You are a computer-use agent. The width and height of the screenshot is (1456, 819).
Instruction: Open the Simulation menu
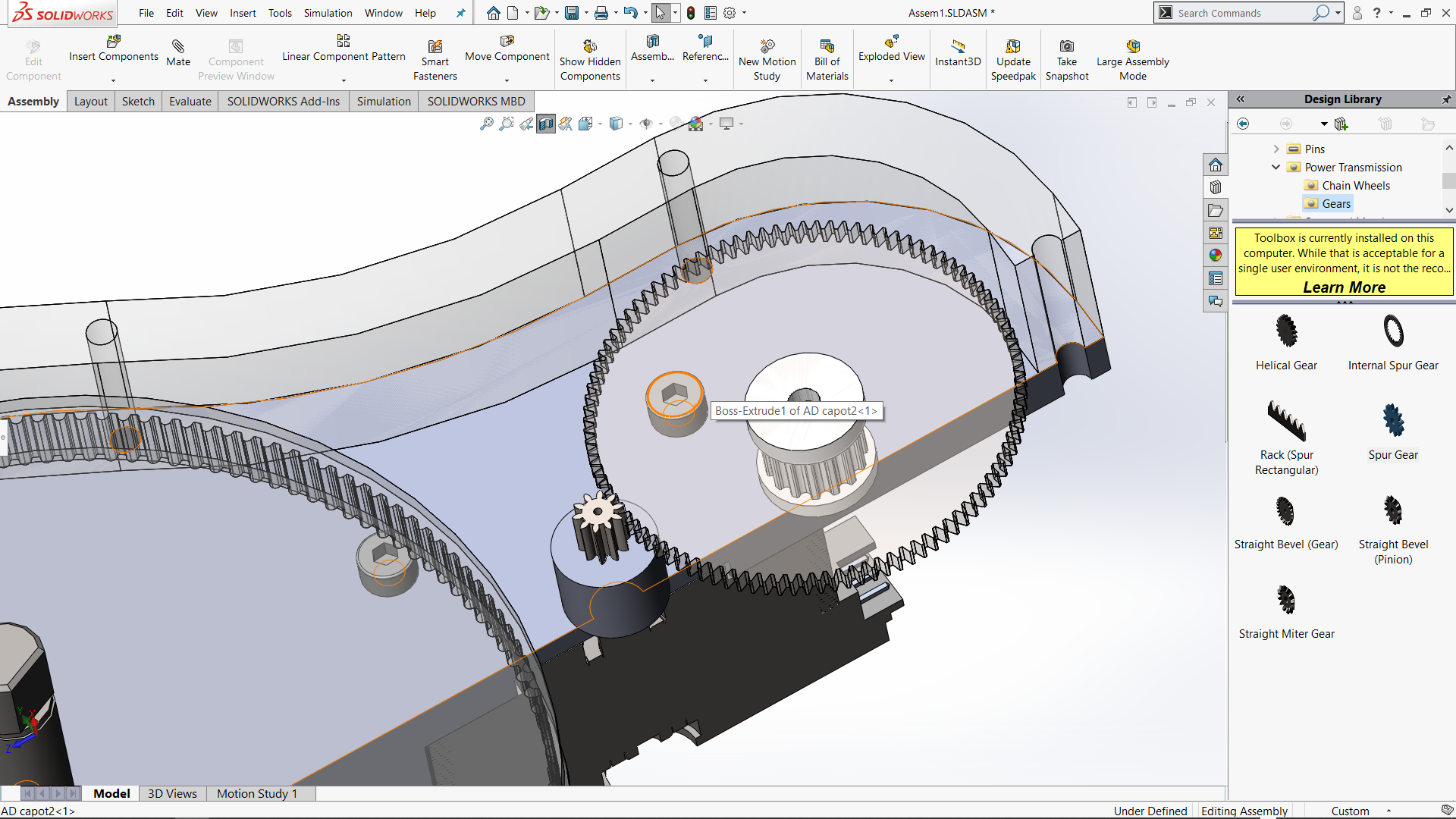(x=328, y=13)
